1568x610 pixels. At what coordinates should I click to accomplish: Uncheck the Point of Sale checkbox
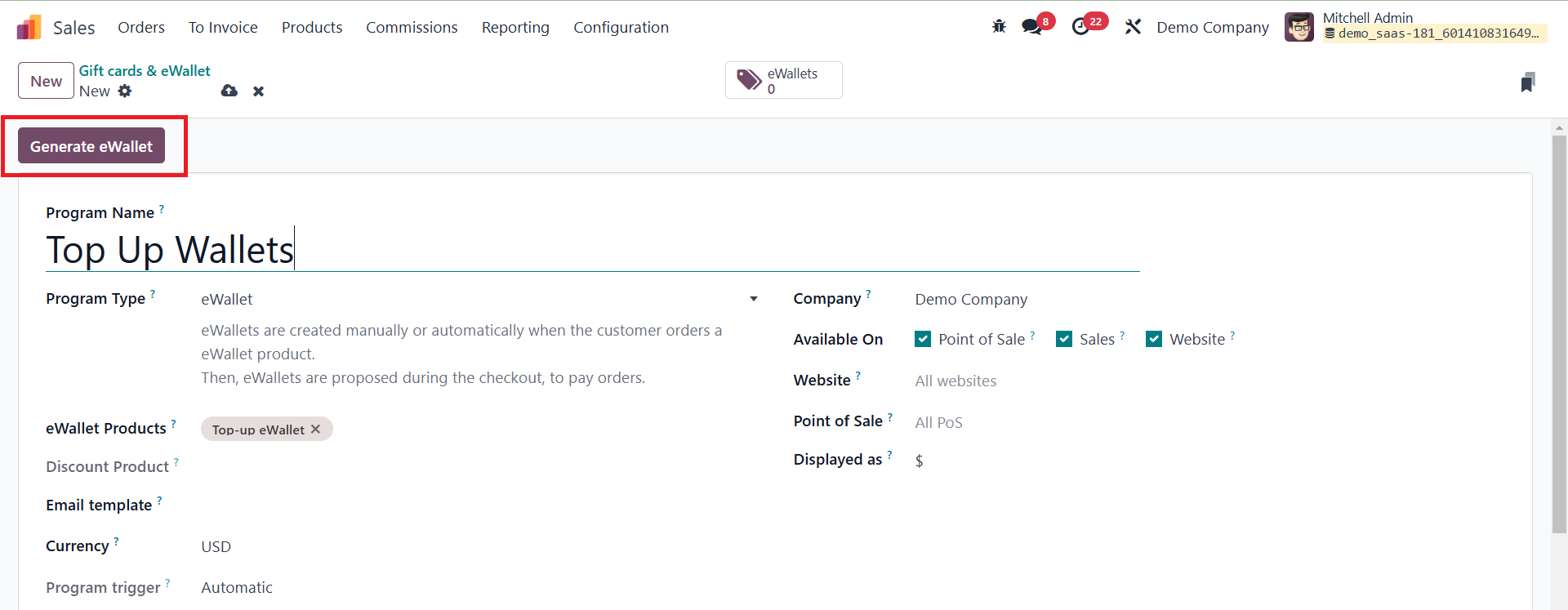click(923, 339)
